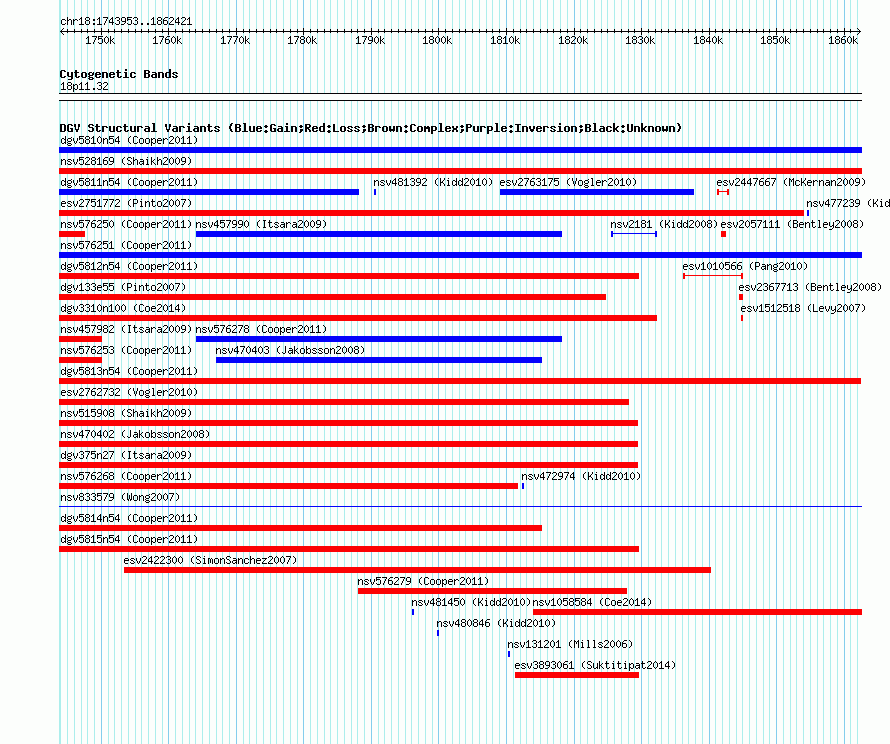Image resolution: width=890 pixels, height=744 pixels.
Task: Click the 1750k ruler position
Action: (100, 40)
